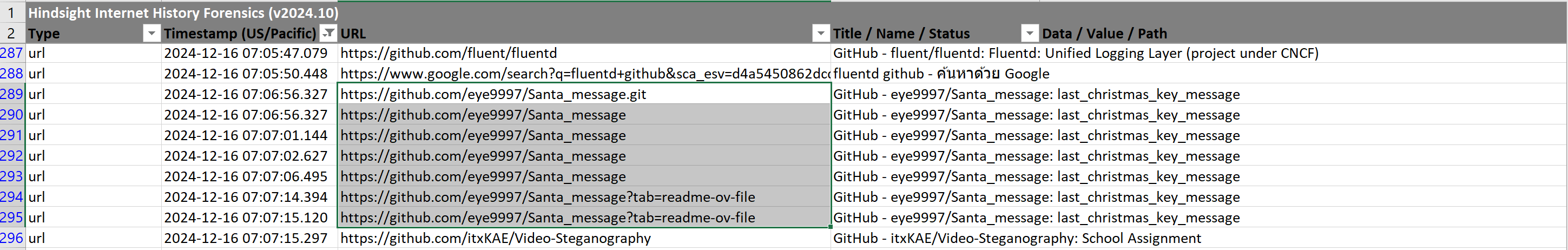Click the Video-Steganography School Assignment title cell
Viewport: 1568px width, 250px height.
1017,239
